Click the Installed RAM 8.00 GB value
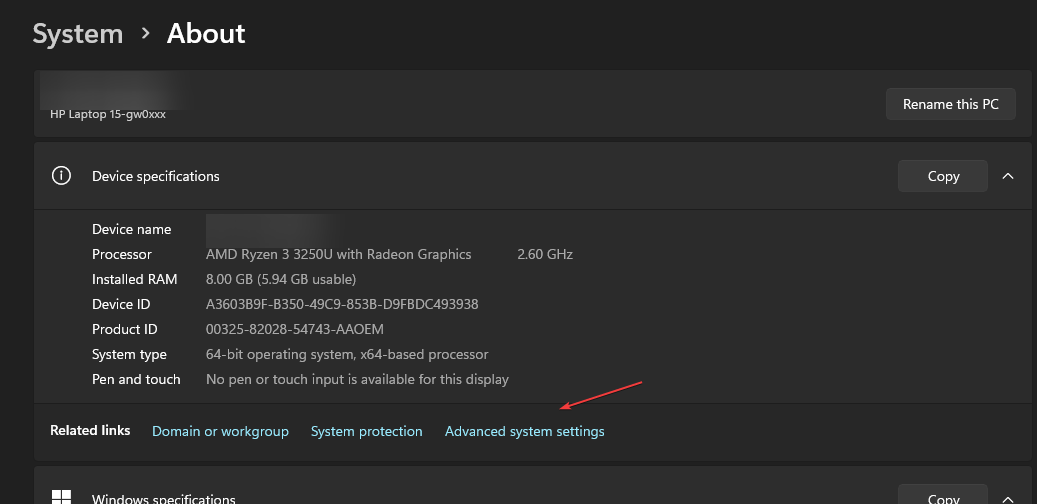This screenshot has height=504, width=1037. tap(280, 279)
